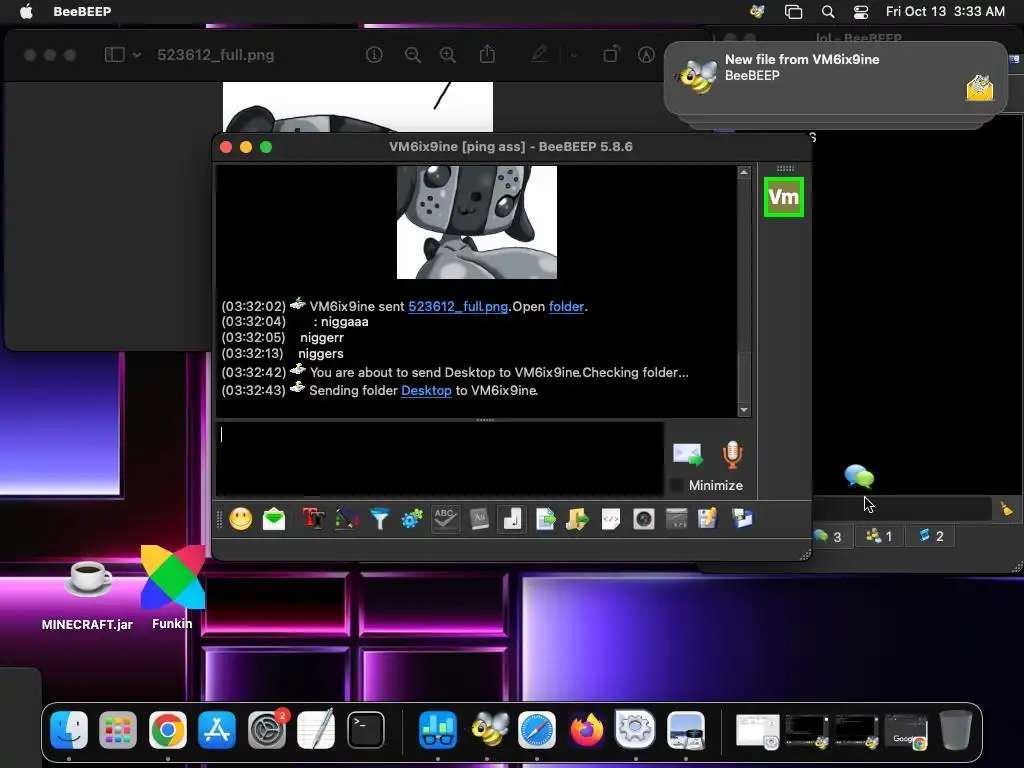The height and width of the screenshot is (768, 1024).
Task: Open the font color palette icon
Action: pyautogui.click(x=347, y=519)
